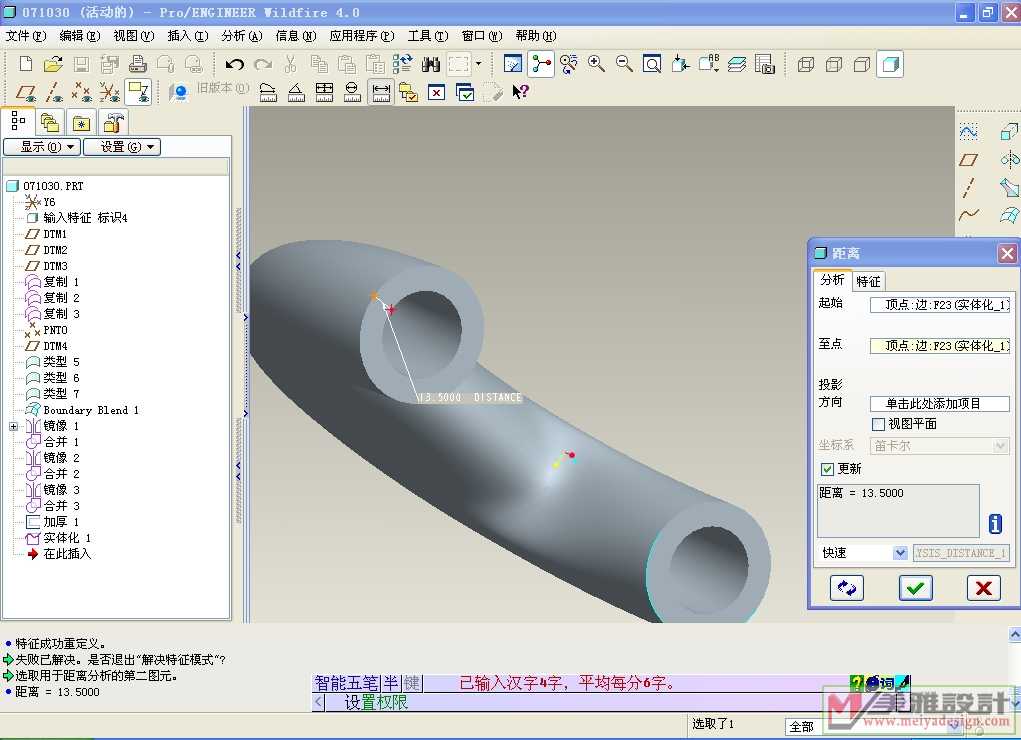The width and height of the screenshot is (1021, 740).
Task: Toggle annotation element display
Action: click(x=138, y=92)
